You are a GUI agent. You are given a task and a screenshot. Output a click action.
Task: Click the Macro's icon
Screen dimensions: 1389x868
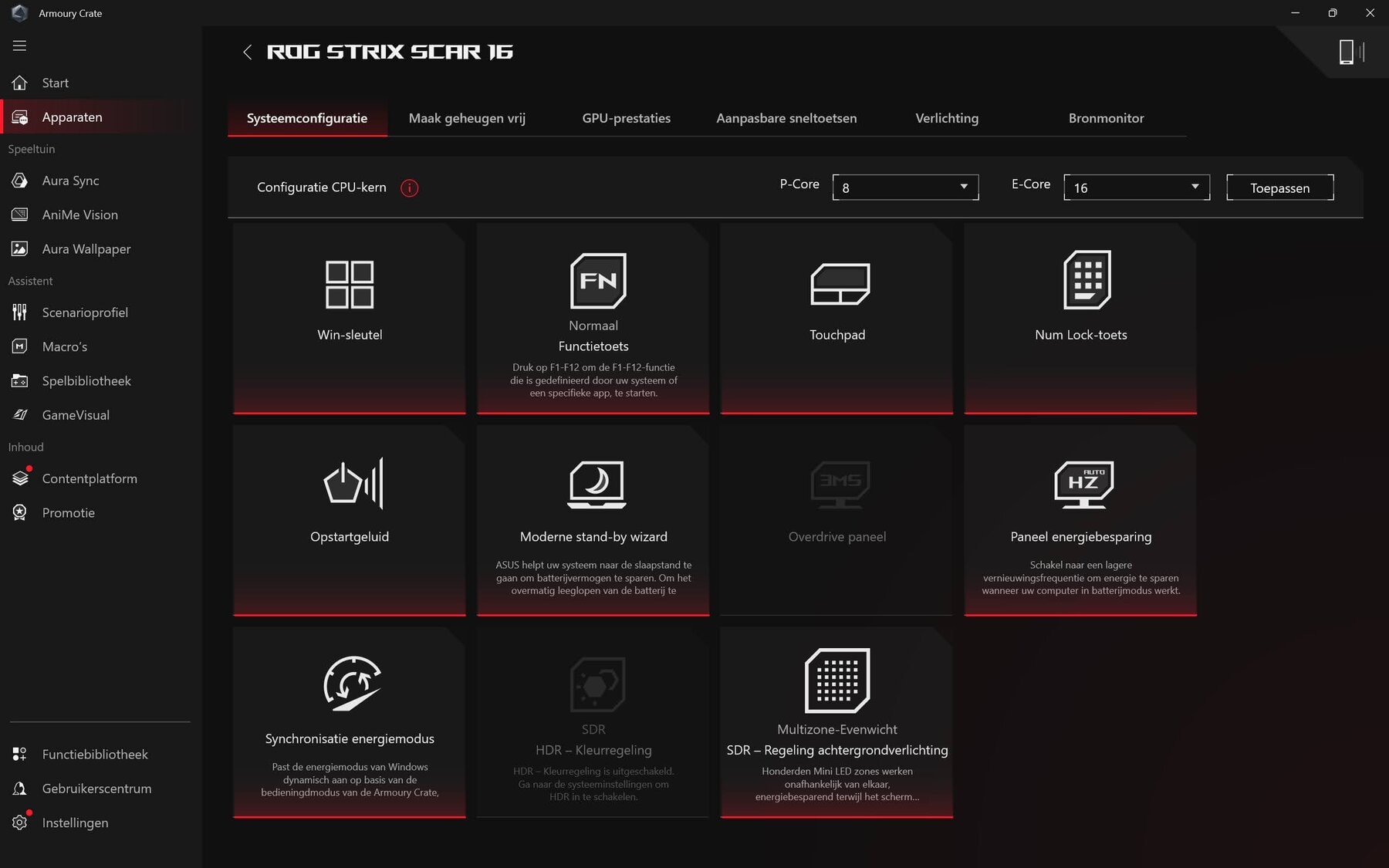(19, 346)
